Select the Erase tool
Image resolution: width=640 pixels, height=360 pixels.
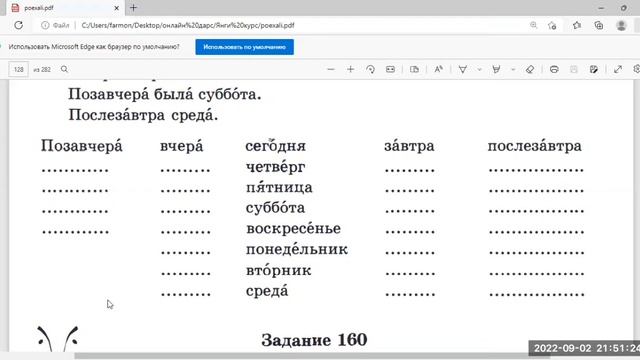click(530, 69)
